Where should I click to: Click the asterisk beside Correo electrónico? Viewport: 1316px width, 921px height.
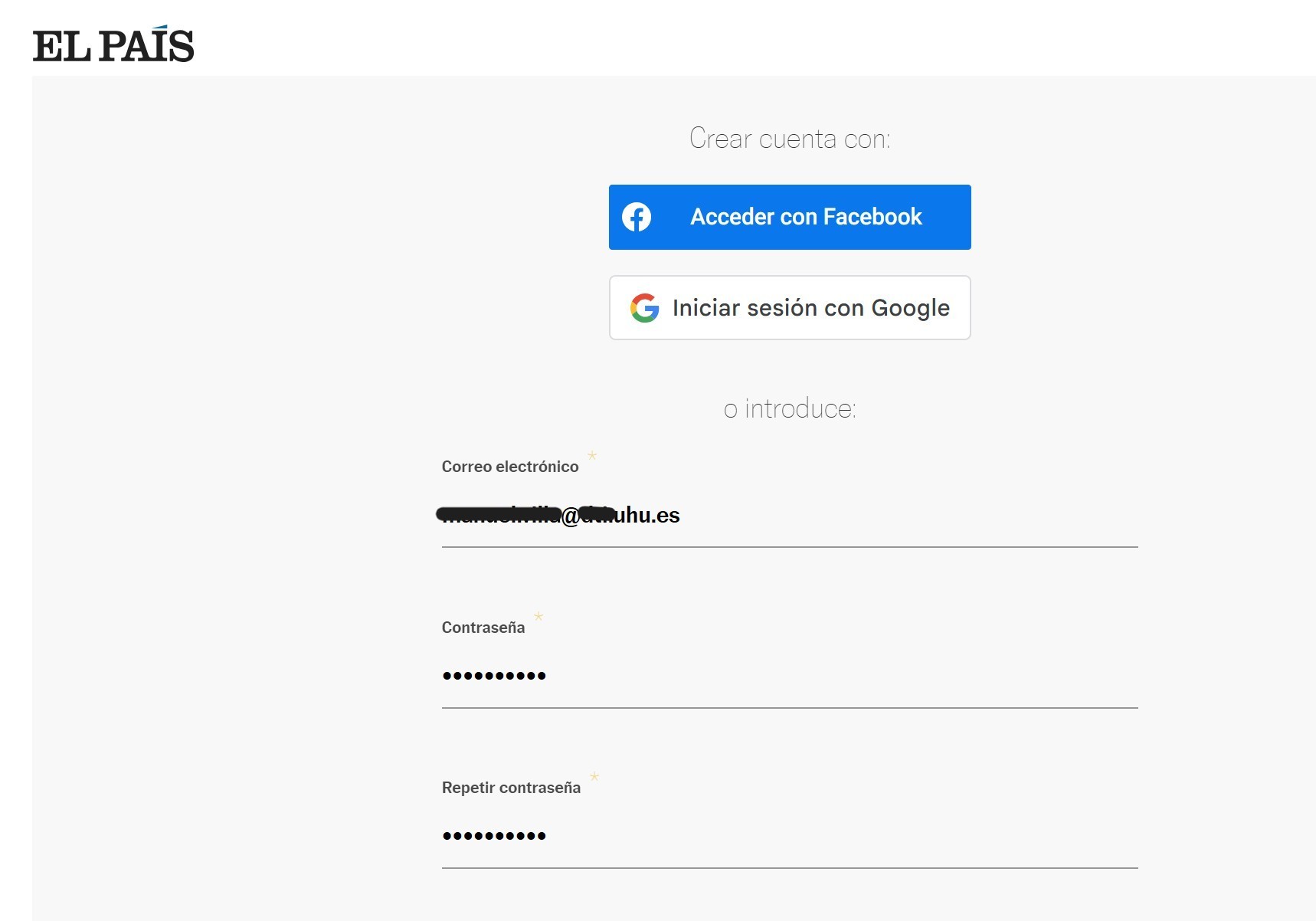point(592,456)
